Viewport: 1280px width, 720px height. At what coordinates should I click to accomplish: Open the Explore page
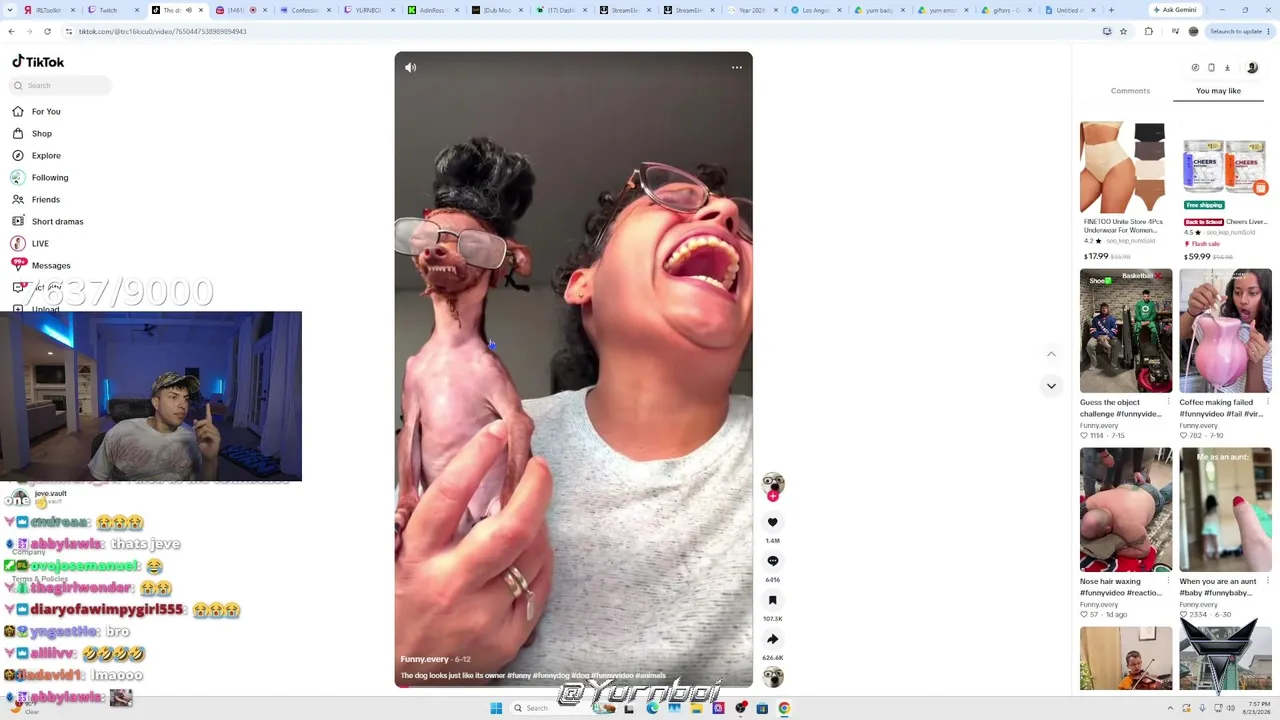(46, 156)
